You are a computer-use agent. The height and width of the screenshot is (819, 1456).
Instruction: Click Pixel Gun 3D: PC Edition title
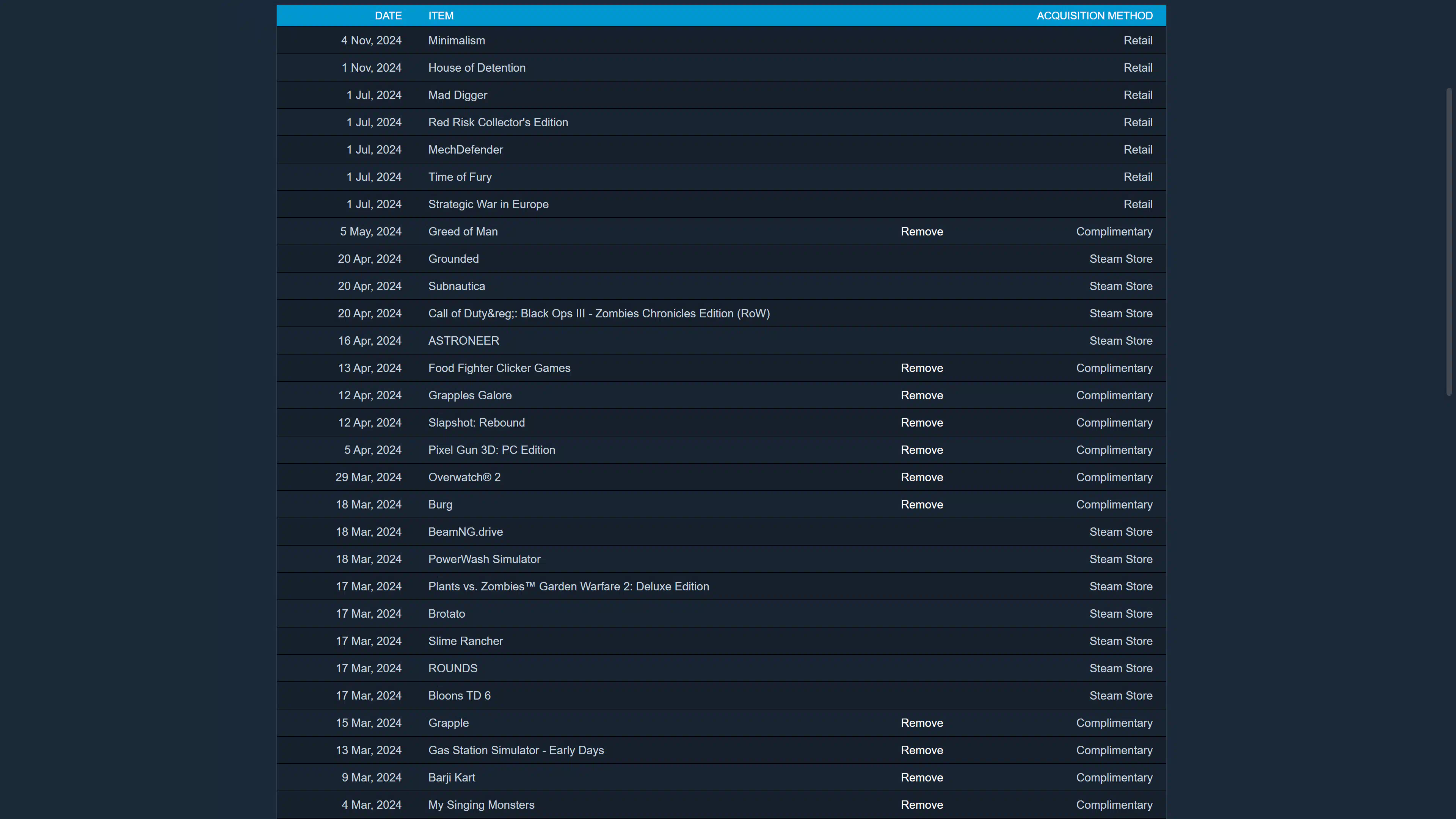[x=492, y=450]
